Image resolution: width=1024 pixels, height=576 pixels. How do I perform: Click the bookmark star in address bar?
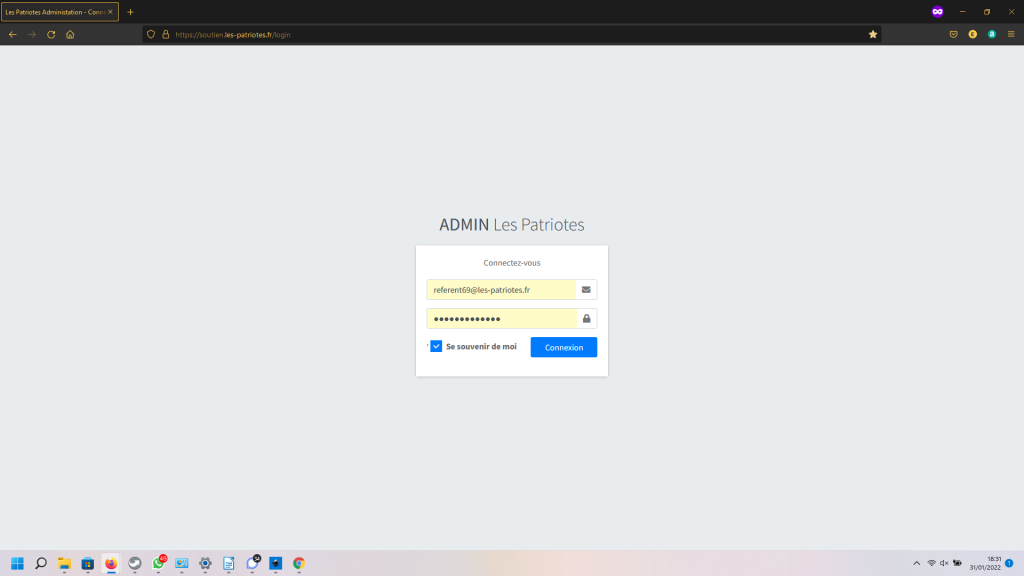coord(873,34)
